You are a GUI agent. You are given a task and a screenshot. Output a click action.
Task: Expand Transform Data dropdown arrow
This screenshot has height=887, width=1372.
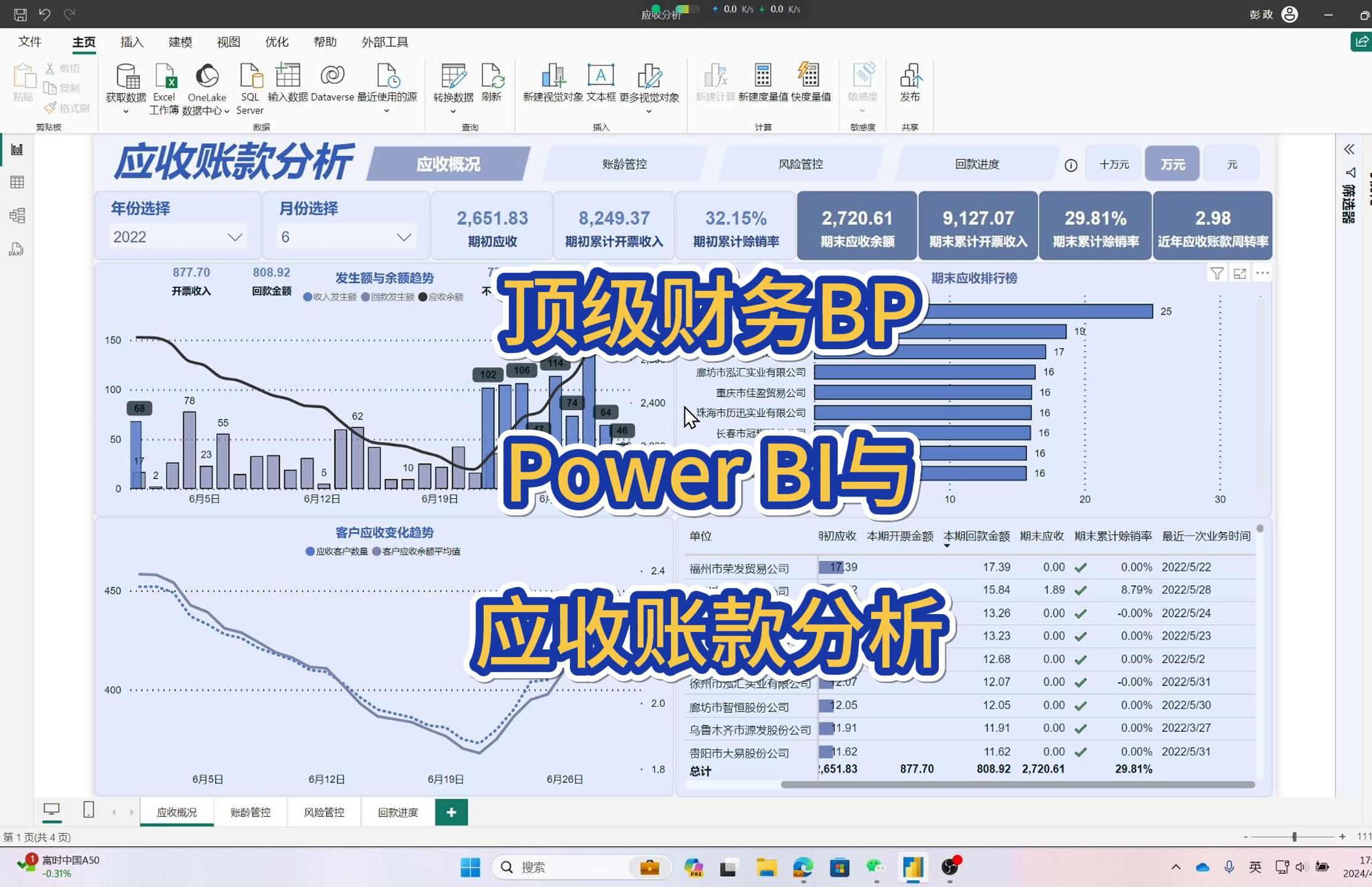[x=453, y=111]
